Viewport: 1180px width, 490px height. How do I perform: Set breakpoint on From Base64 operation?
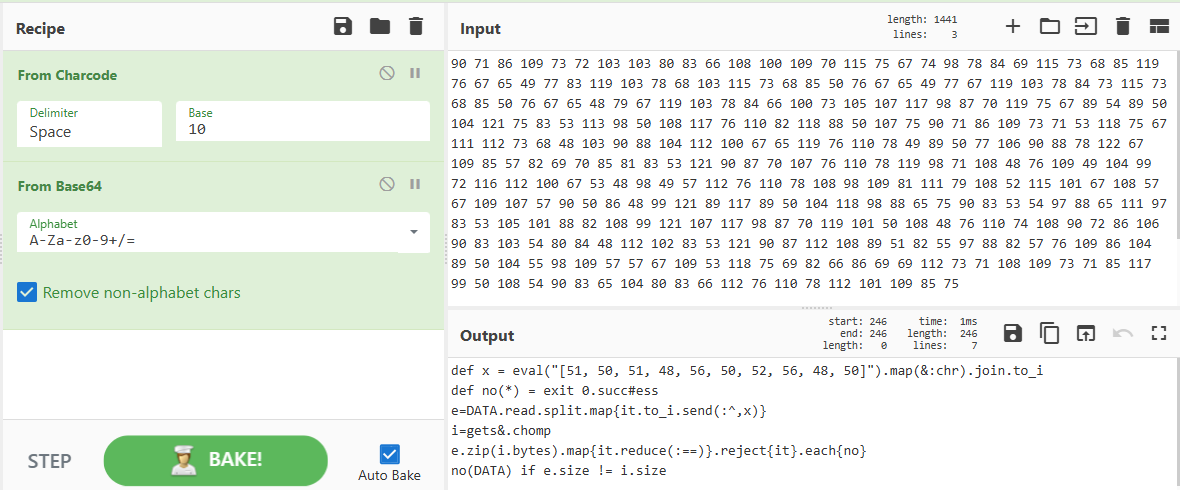[415, 185]
